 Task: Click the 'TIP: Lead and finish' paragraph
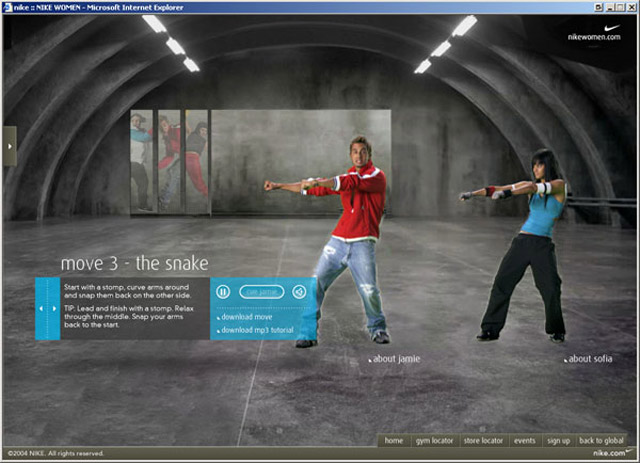click(x=129, y=317)
